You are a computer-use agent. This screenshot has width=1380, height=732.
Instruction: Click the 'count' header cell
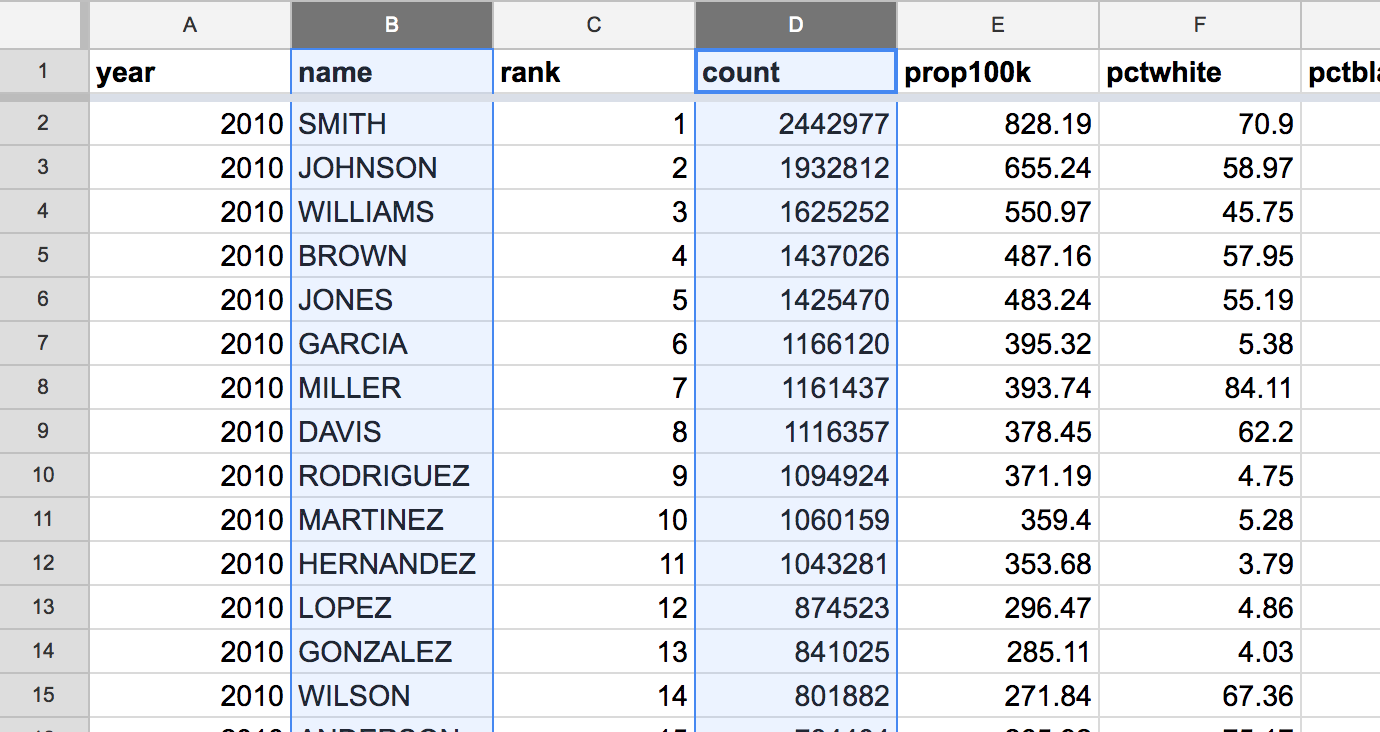coord(796,72)
